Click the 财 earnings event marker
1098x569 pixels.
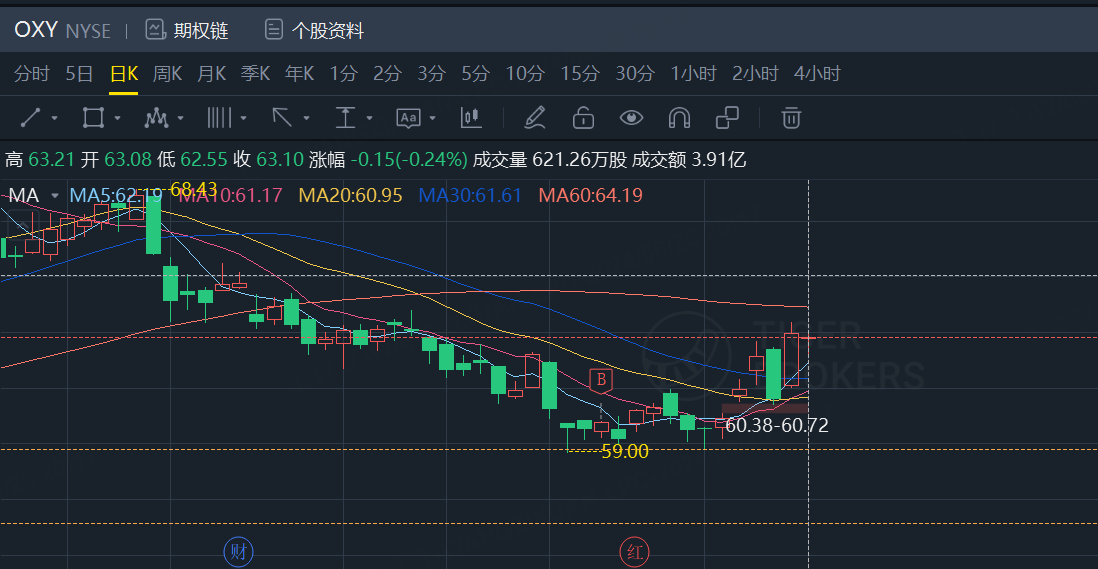click(x=238, y=552)
